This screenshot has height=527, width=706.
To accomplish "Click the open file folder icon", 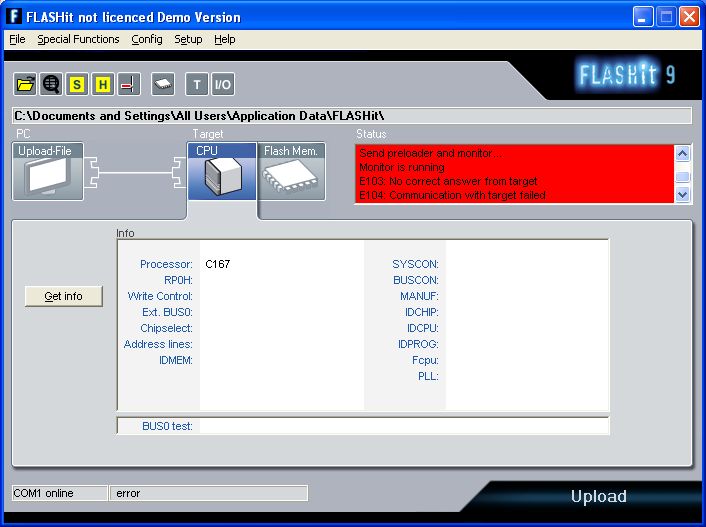I will tap(25, 84).
